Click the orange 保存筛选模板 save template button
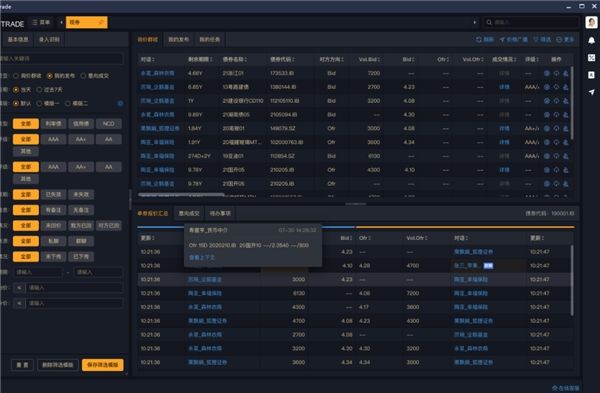This screenshot has width=600, height=393. tap(103, 365)
